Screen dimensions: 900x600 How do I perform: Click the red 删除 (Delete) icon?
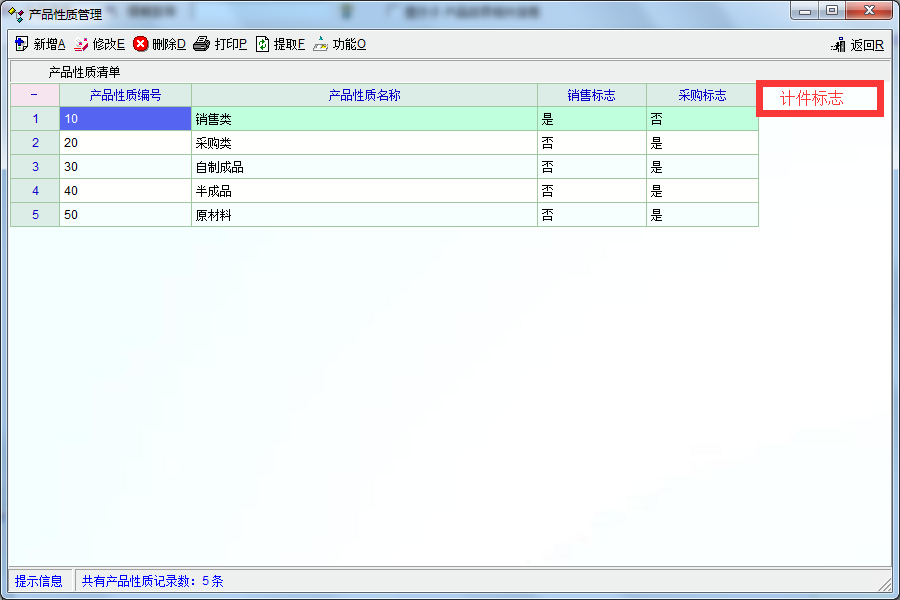coord(141,44)
